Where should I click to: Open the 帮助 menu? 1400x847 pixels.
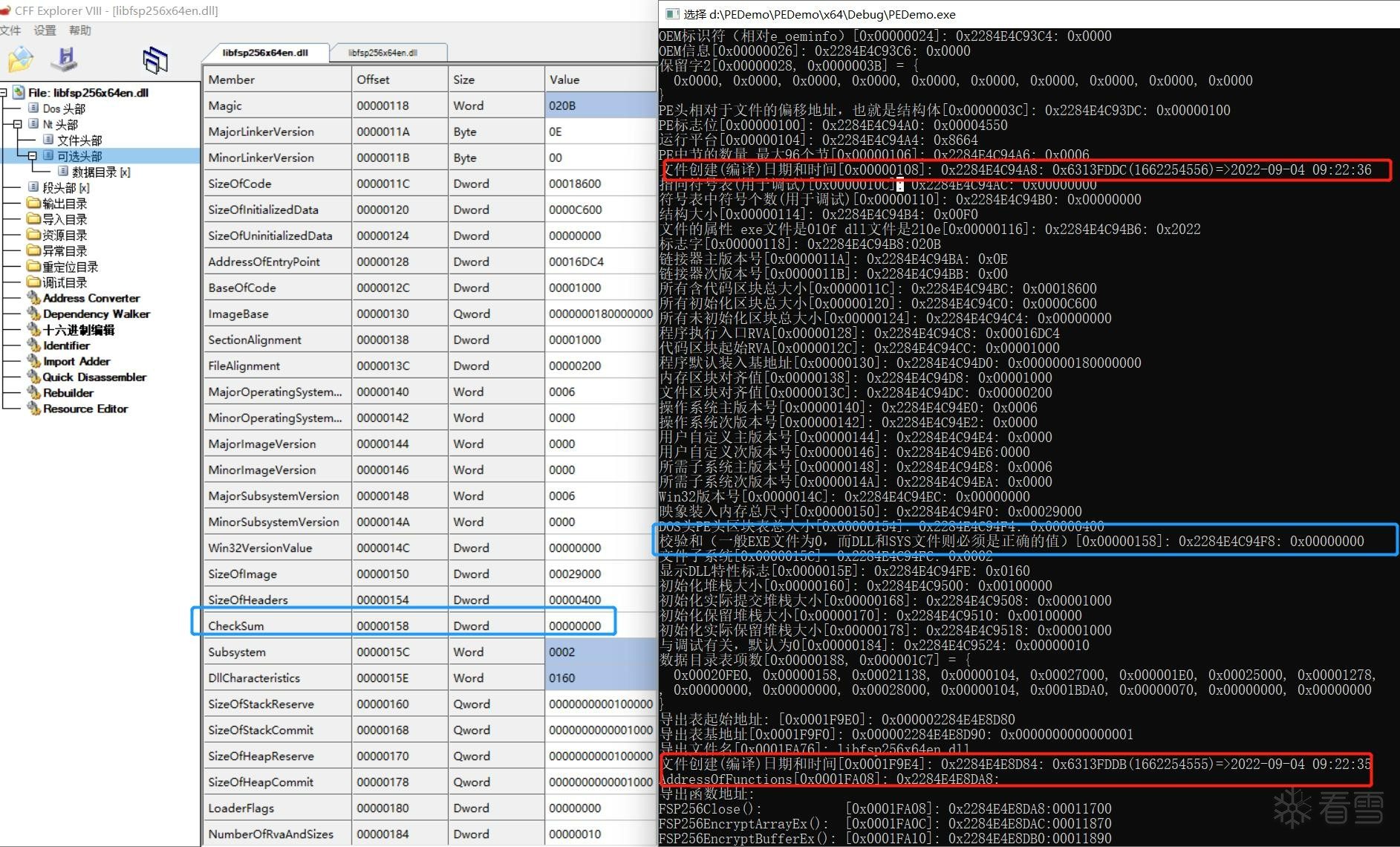(x=80, y=30)
